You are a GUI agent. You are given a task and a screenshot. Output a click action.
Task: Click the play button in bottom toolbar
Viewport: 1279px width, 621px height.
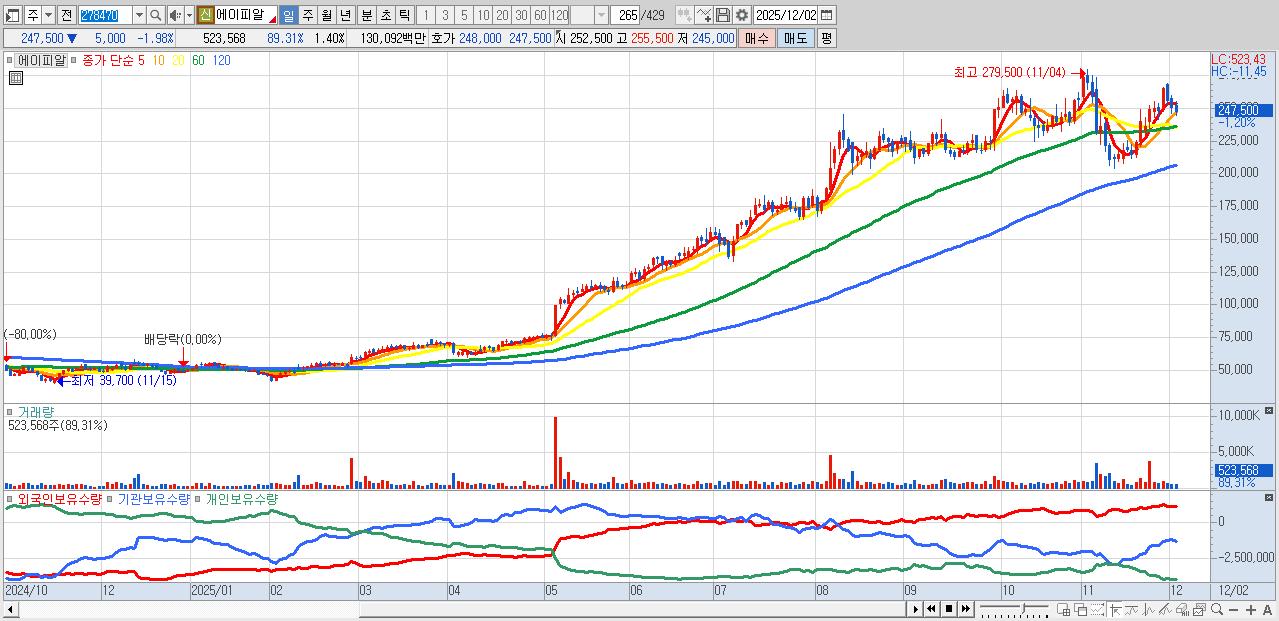coord(915,609)
